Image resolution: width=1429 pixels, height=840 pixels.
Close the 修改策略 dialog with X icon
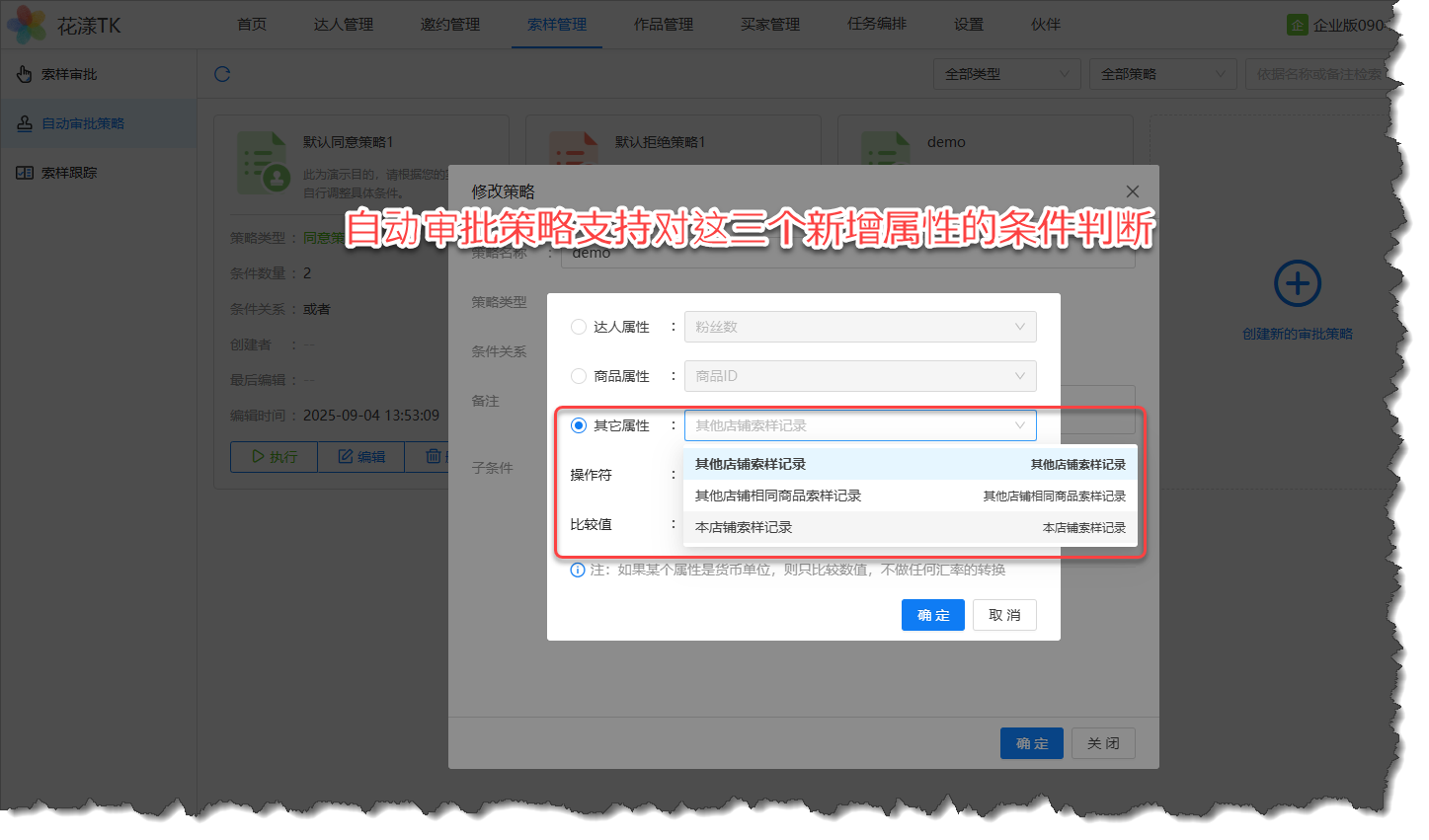(1133, 191)
